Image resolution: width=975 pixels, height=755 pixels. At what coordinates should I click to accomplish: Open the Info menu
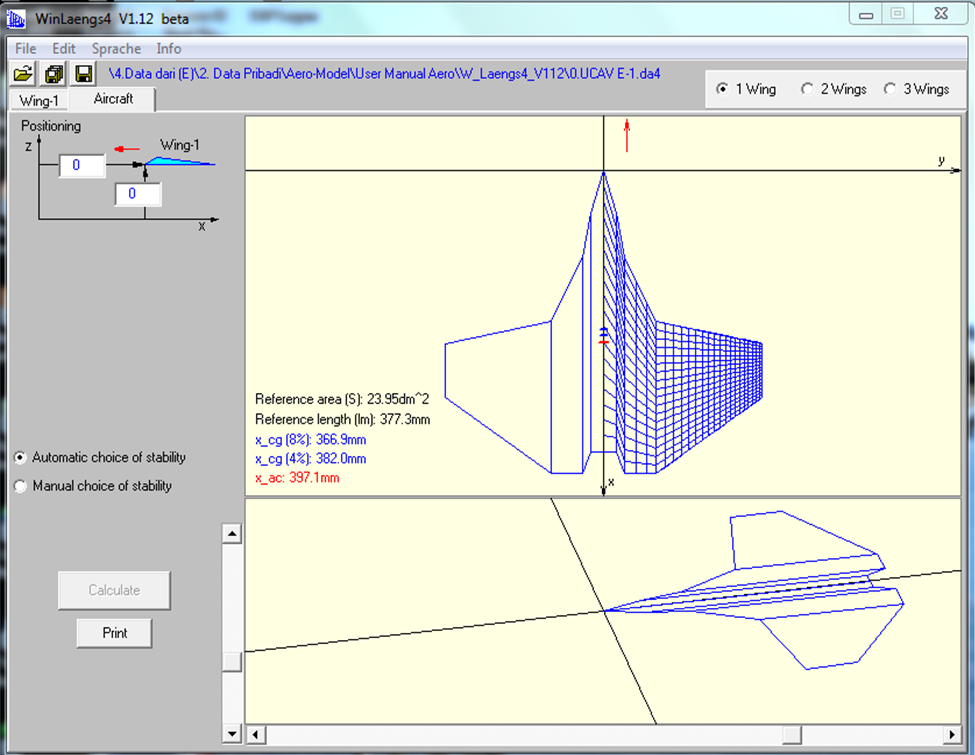pyautogui.click(x=169, y=49)
